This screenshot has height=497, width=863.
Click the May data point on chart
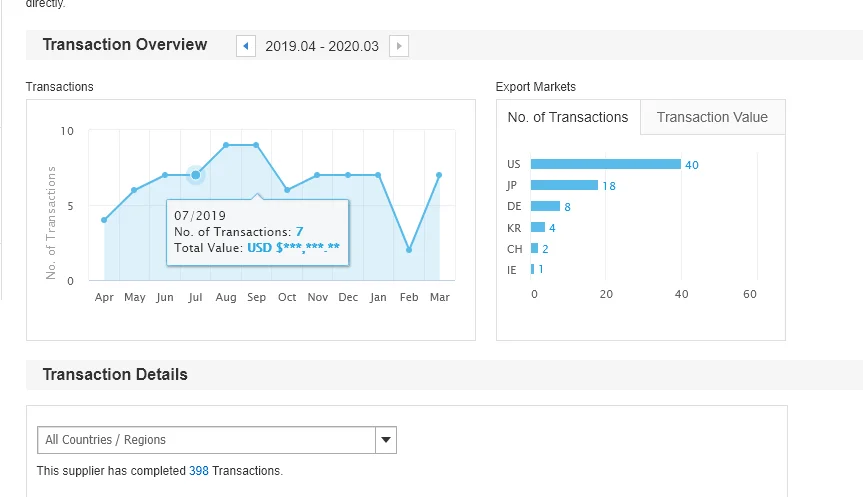[x=134, y=190]
